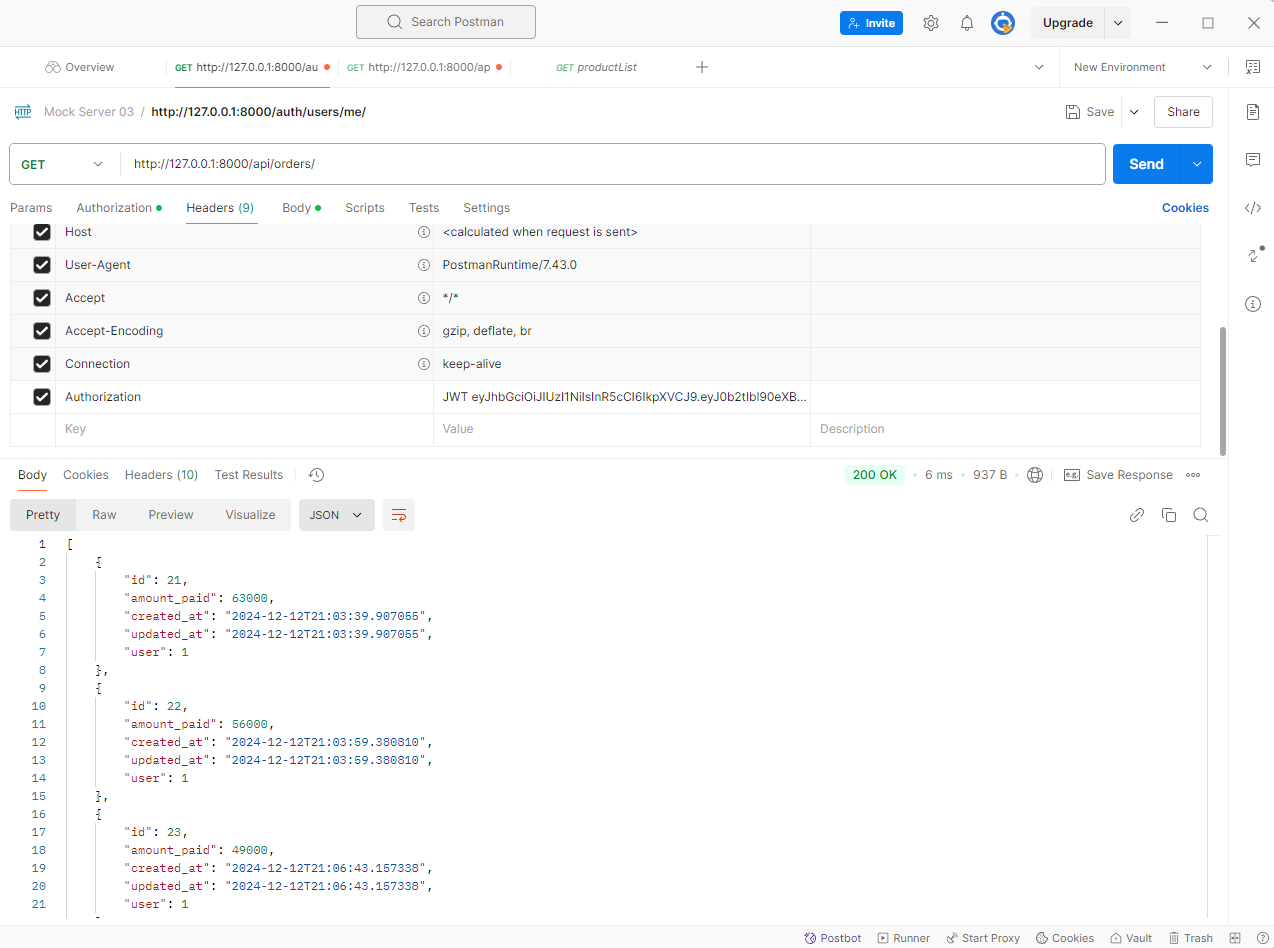Viewport: 1274px width, 948px height.
Task: Open the request Settings tab
Action: coord(486,208)
